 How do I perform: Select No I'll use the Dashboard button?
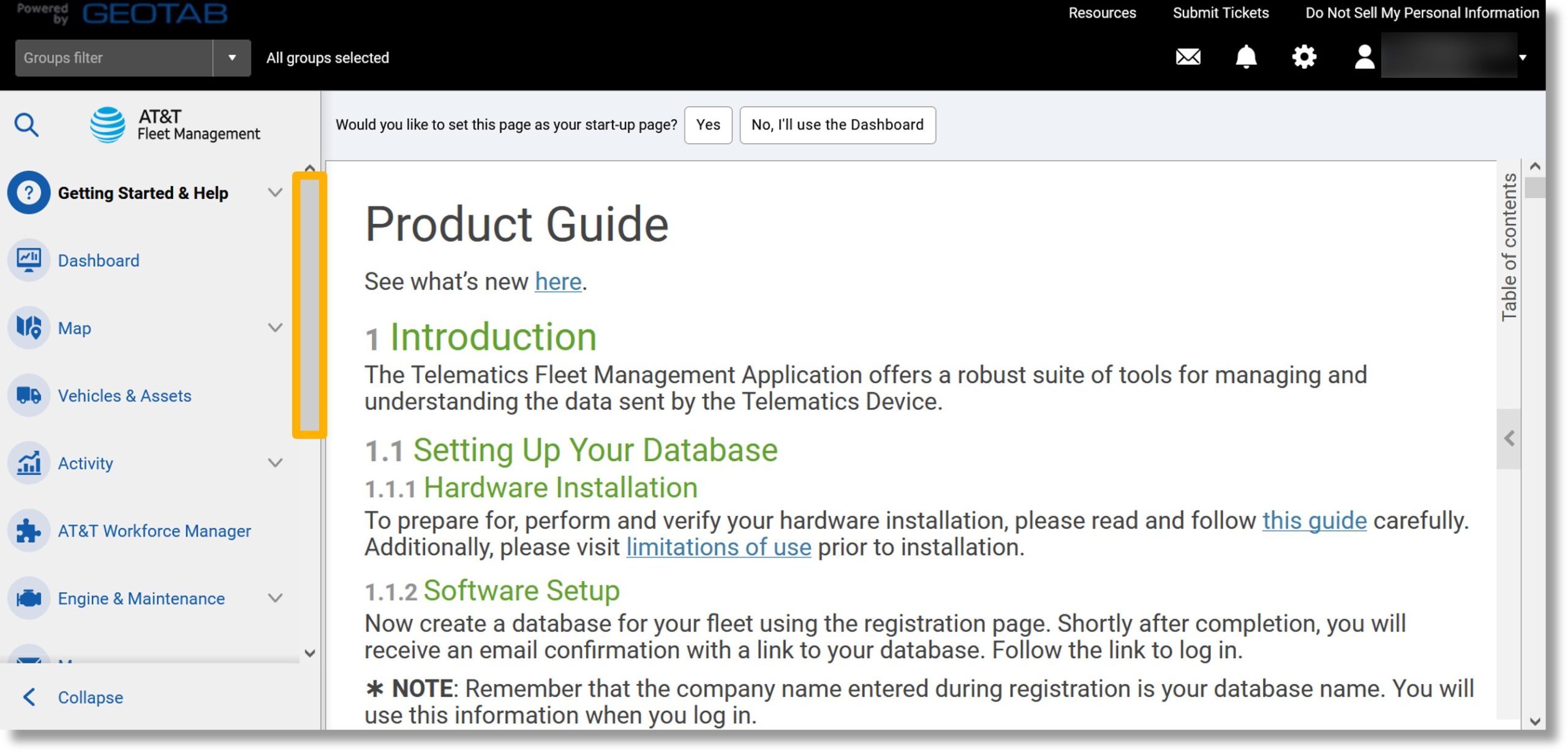pyautogui.click(x=837, y=124)
